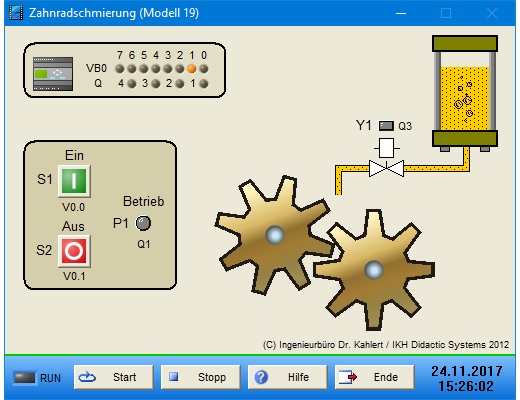This screenshot has width=520, height=400.
Task: Exit the program with the Ende button
Action: [x=375, y=377]
